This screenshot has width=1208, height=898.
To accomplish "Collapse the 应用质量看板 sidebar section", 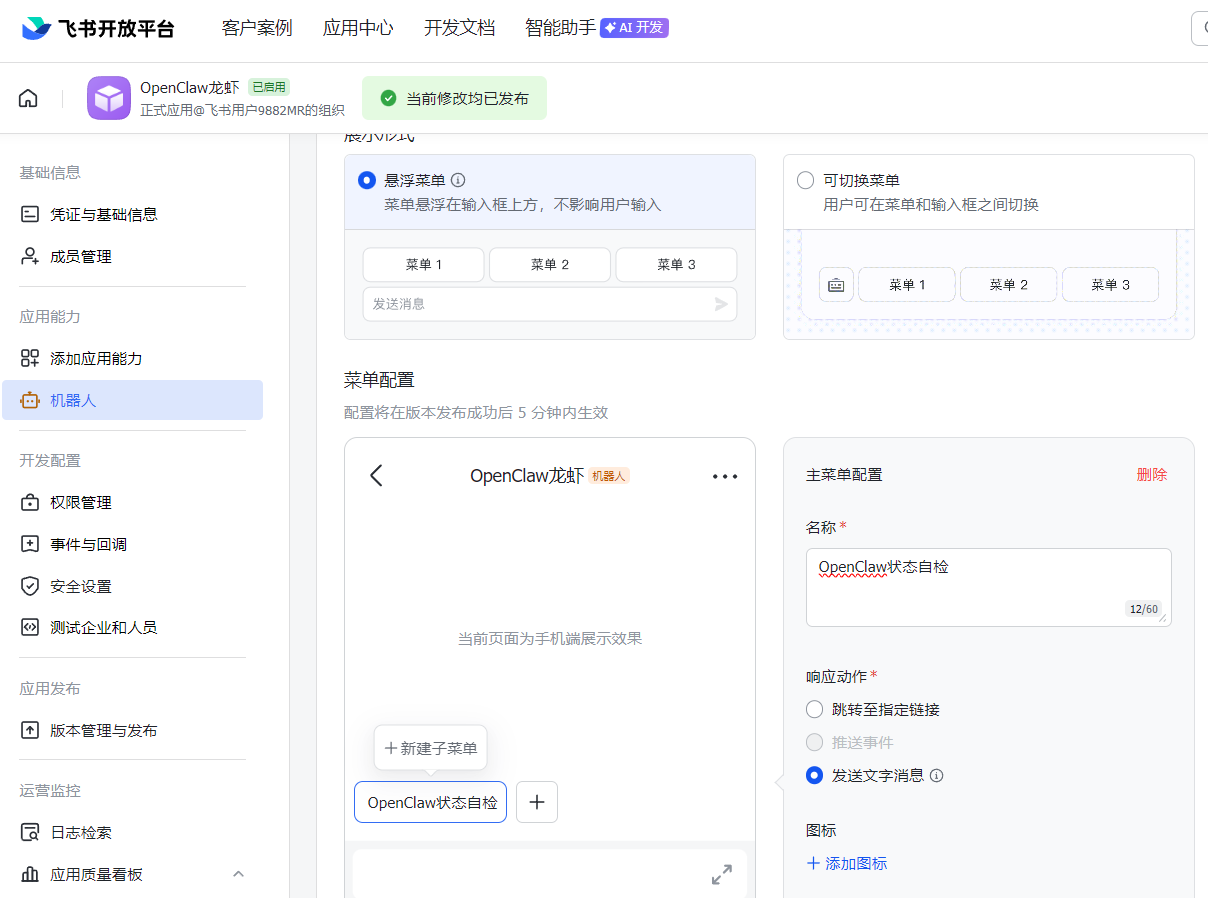I will (238, 874).
